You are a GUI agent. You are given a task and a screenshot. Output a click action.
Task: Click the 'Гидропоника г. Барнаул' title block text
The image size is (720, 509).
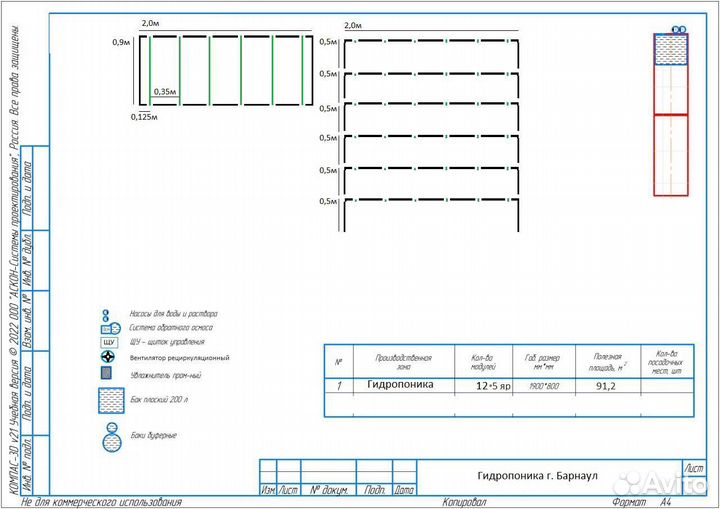point(537,474)
